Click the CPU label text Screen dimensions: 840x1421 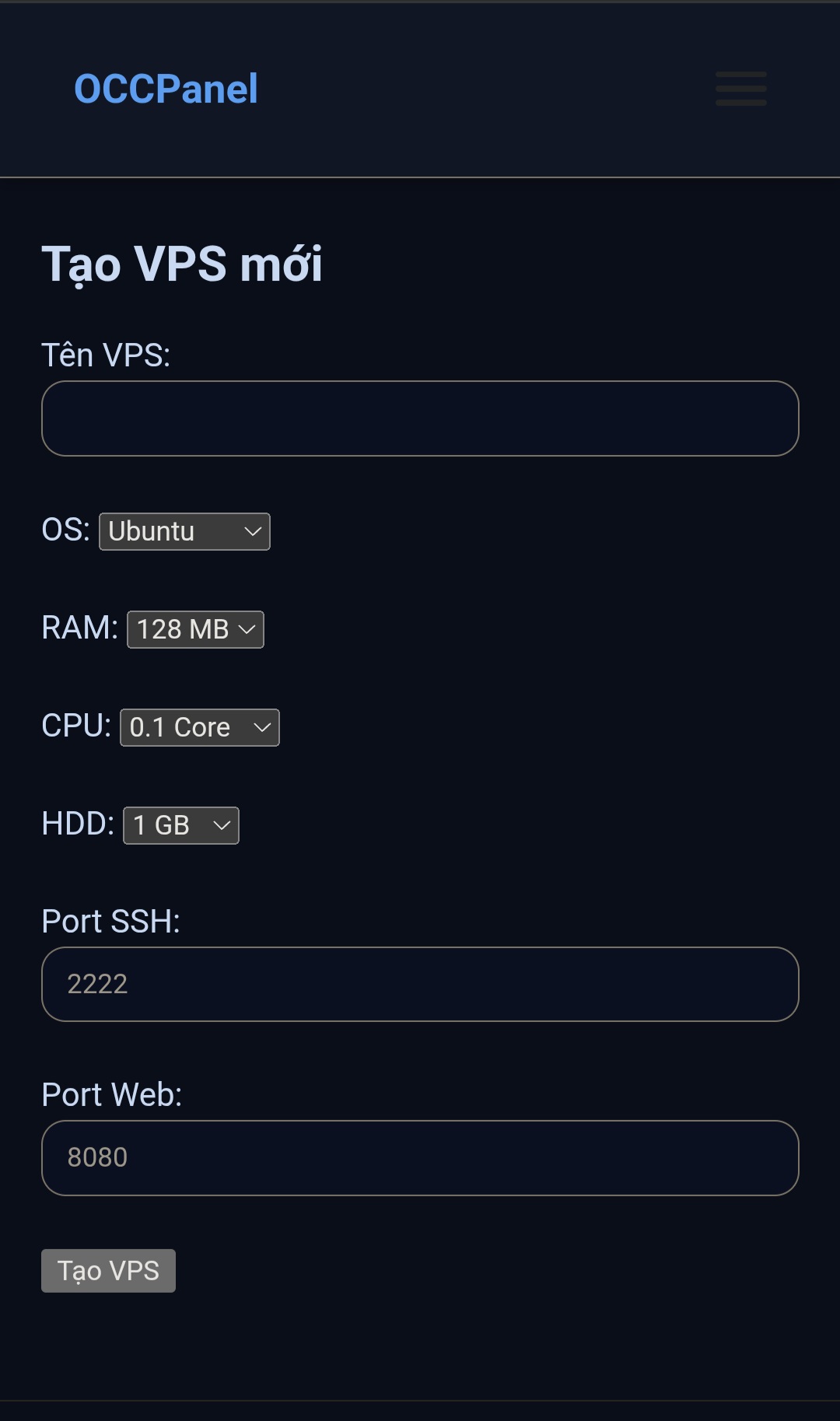pos(76,726)
